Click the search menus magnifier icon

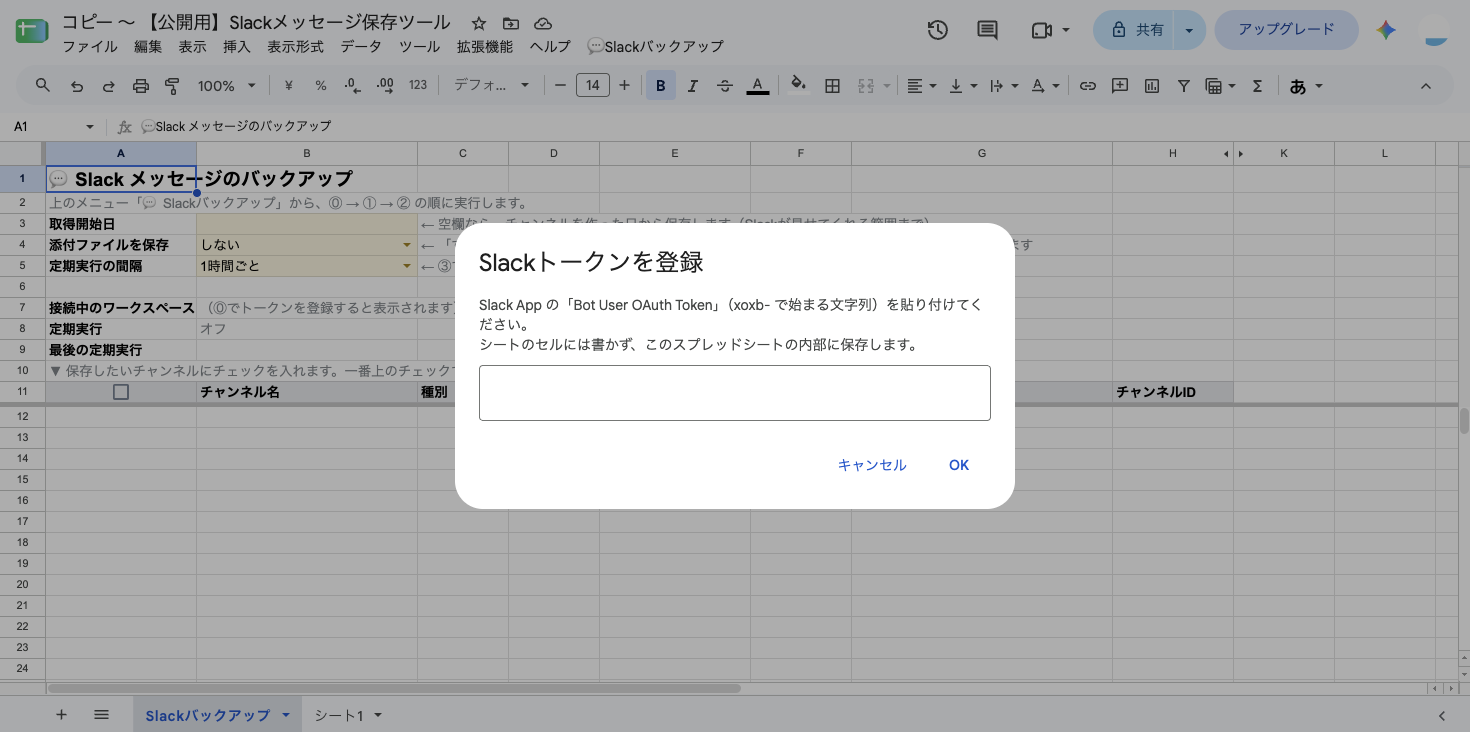coord(43,86)
